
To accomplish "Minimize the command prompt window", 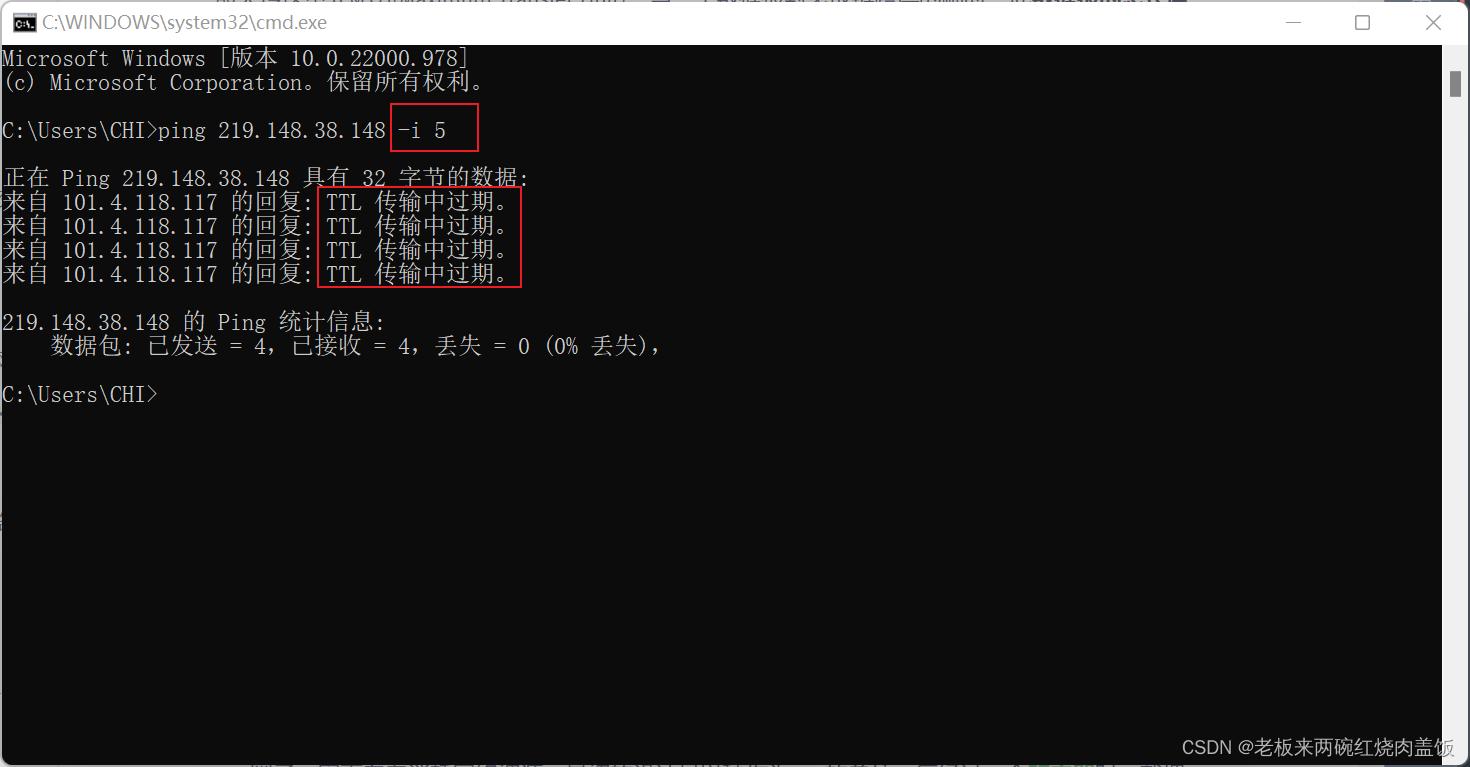I will point(1291,22).
